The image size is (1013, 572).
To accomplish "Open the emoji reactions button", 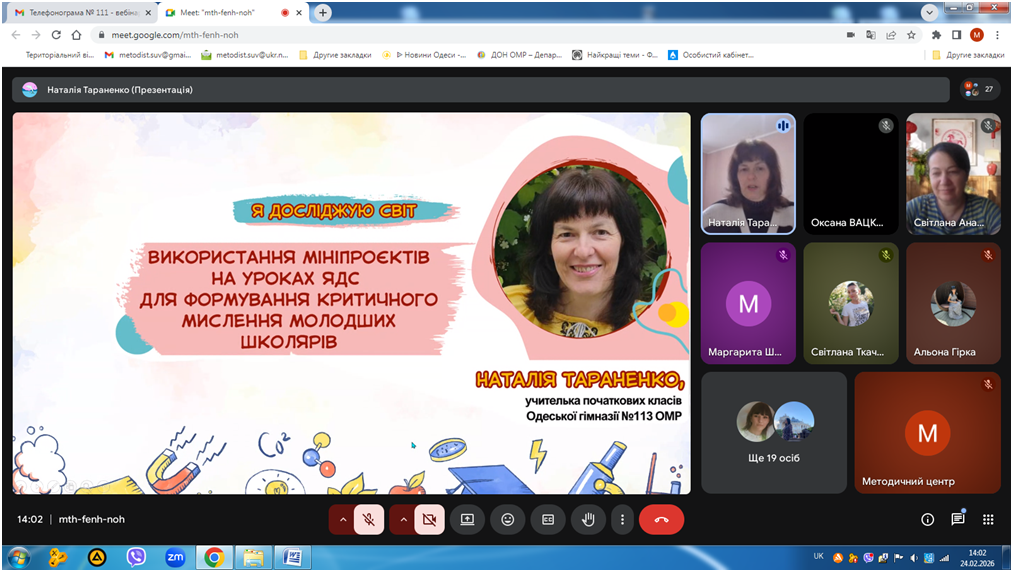I will (508, 520).
